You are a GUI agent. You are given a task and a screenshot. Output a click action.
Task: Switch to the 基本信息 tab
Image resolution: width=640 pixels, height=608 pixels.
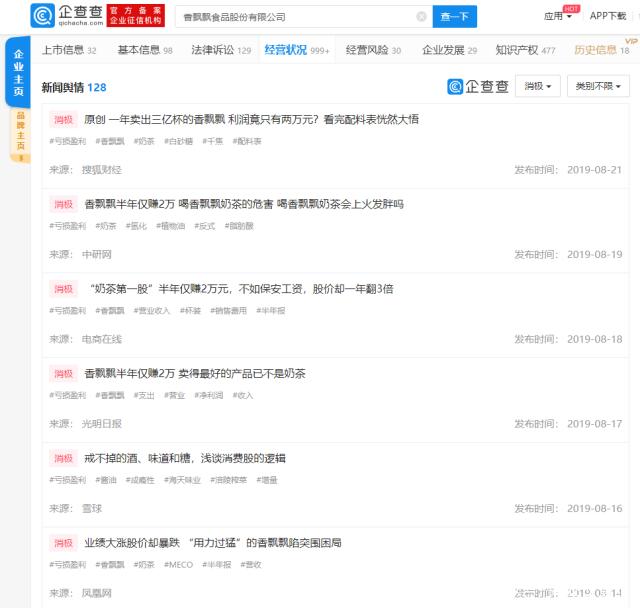pyautogui.click(x=145, y=50)
